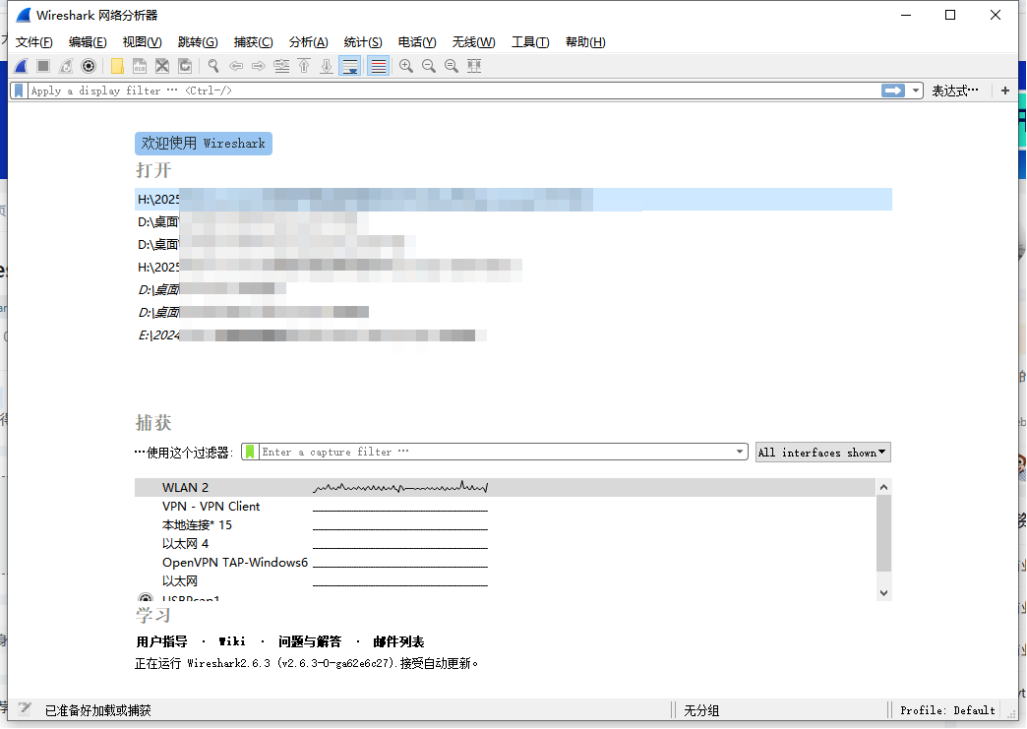Open the 统计(S) menu
The image size is (1027, 729).
click(363, 42)
